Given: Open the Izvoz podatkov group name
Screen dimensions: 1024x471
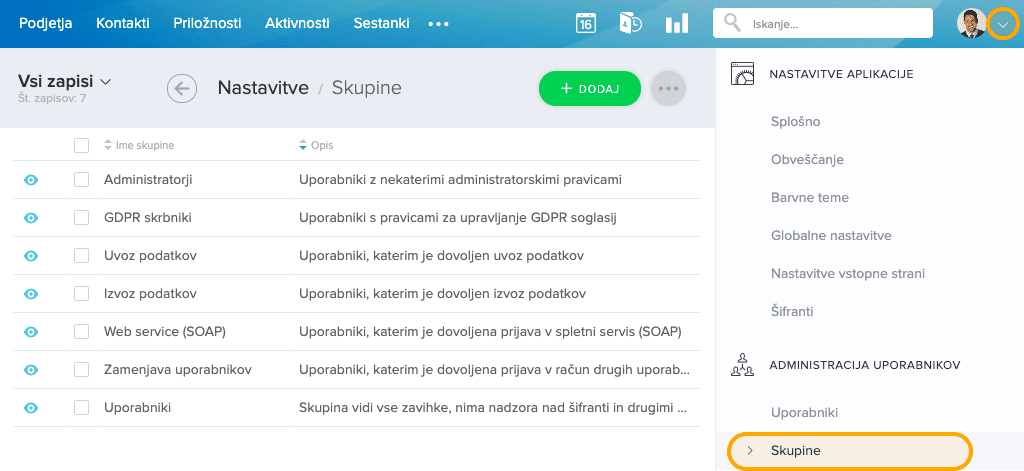Looking at the screenshot, I should click(x=150, y=294).
